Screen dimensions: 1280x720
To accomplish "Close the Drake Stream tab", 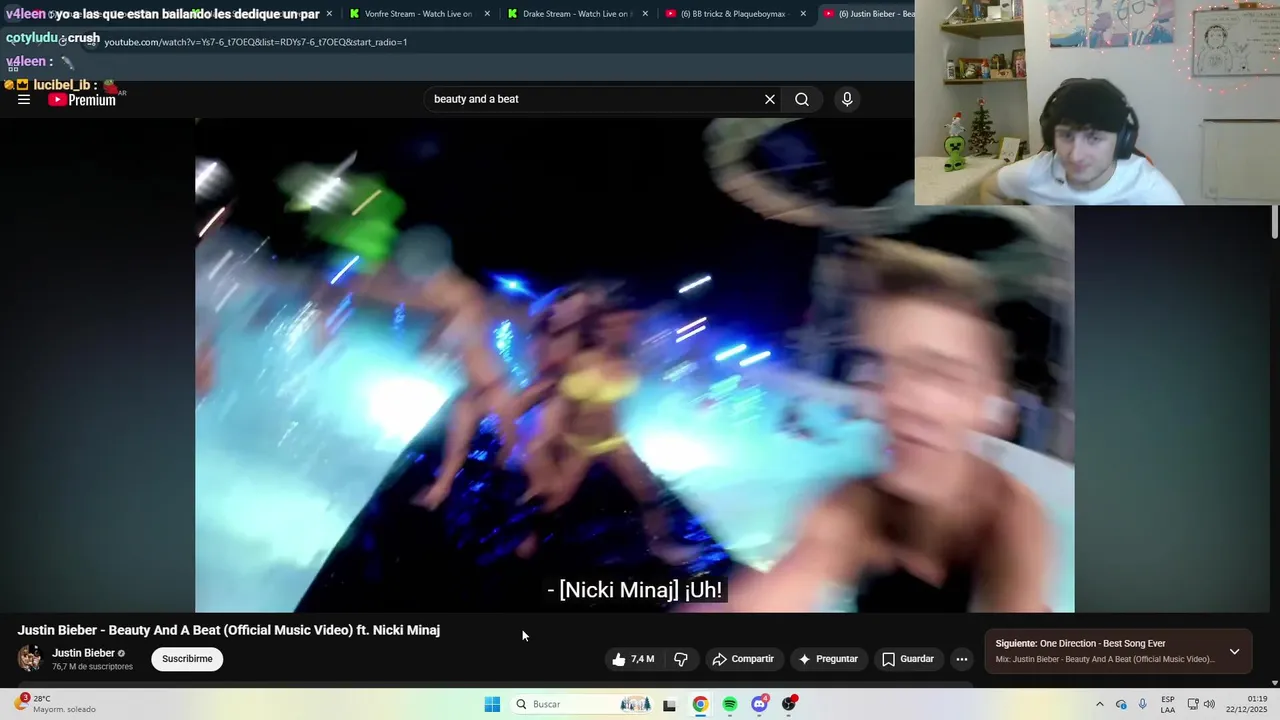I will [x=645, y=14].
